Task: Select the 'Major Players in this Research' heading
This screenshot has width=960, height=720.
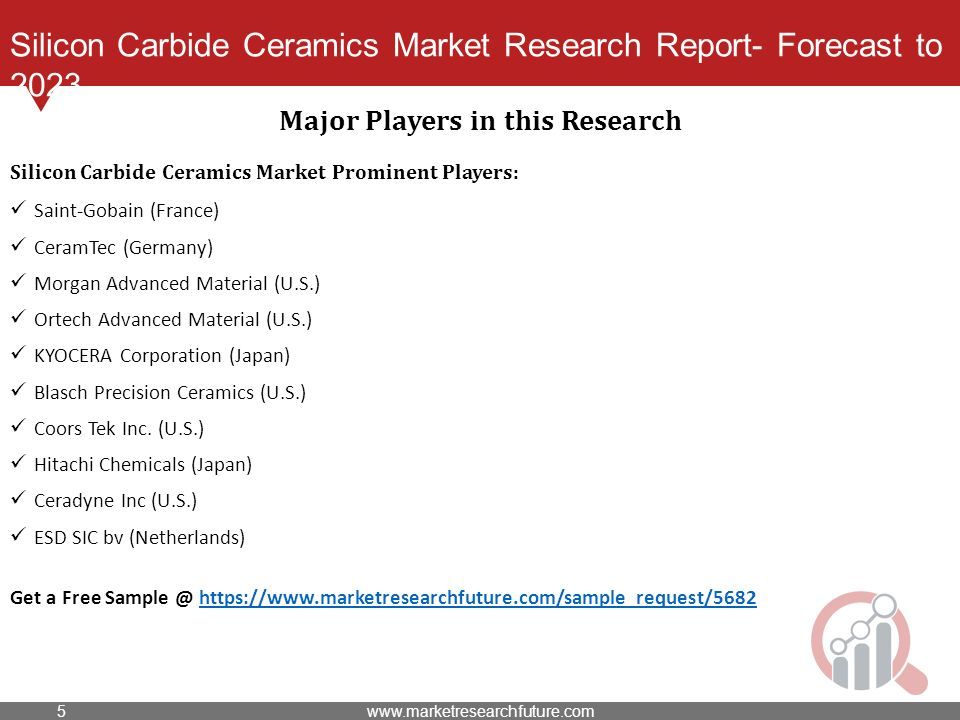Action: point(481,121)
